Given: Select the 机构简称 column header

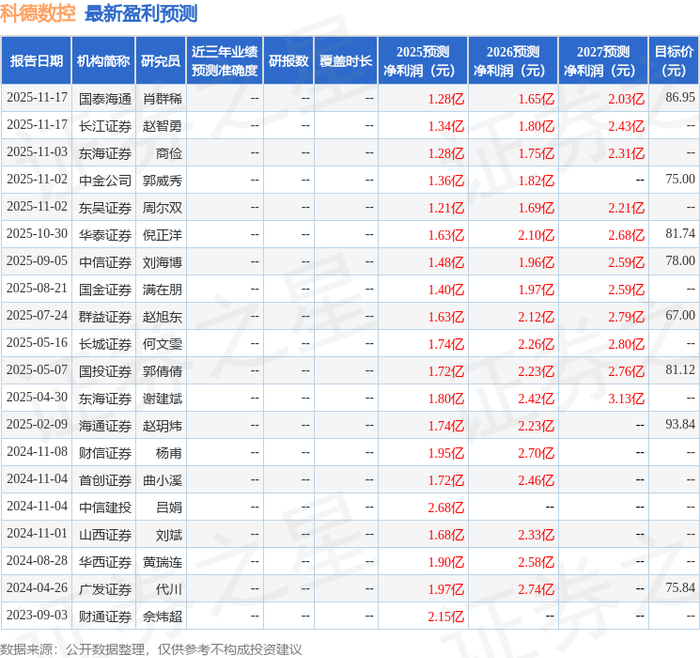Looking at the screenshot, I should [103, 61].
